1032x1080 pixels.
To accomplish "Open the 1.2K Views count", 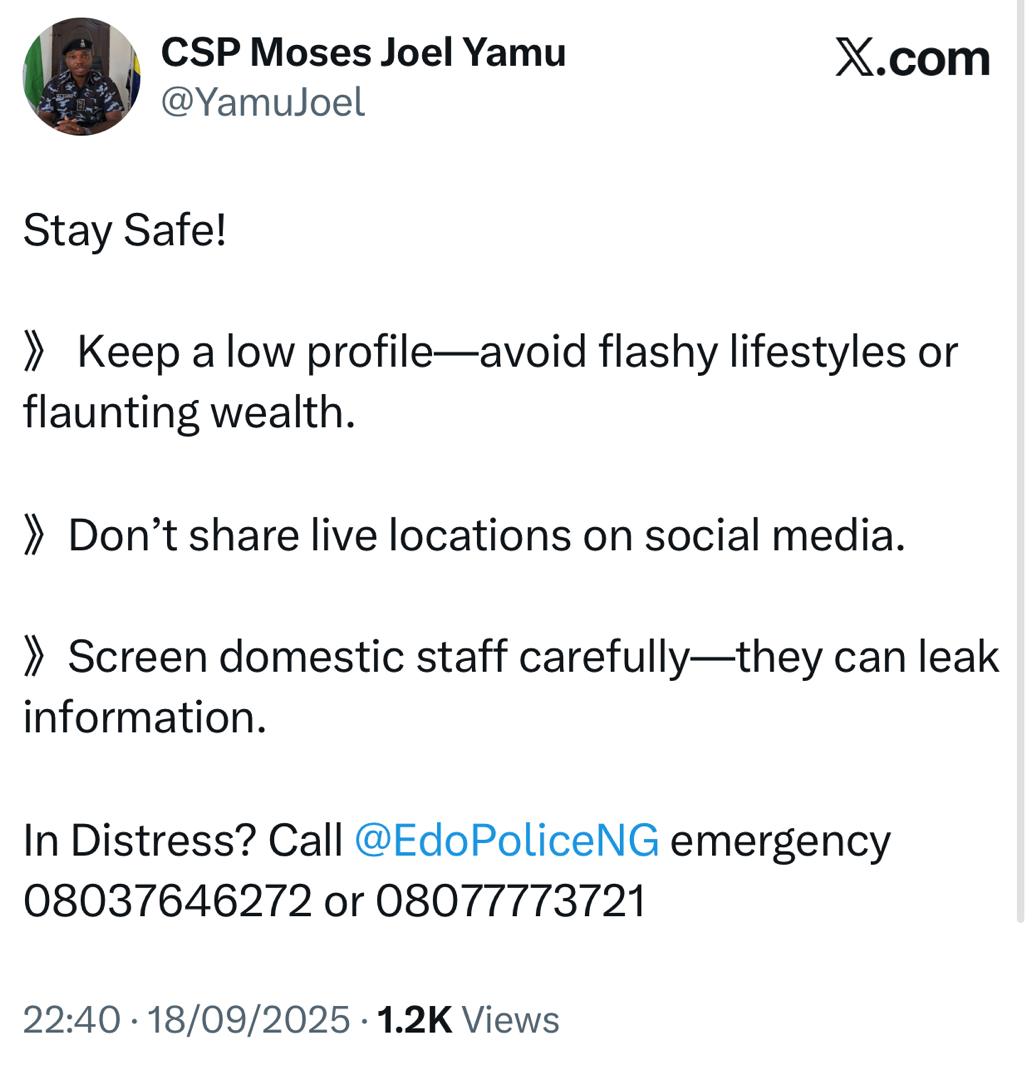I will (466, 1020).
